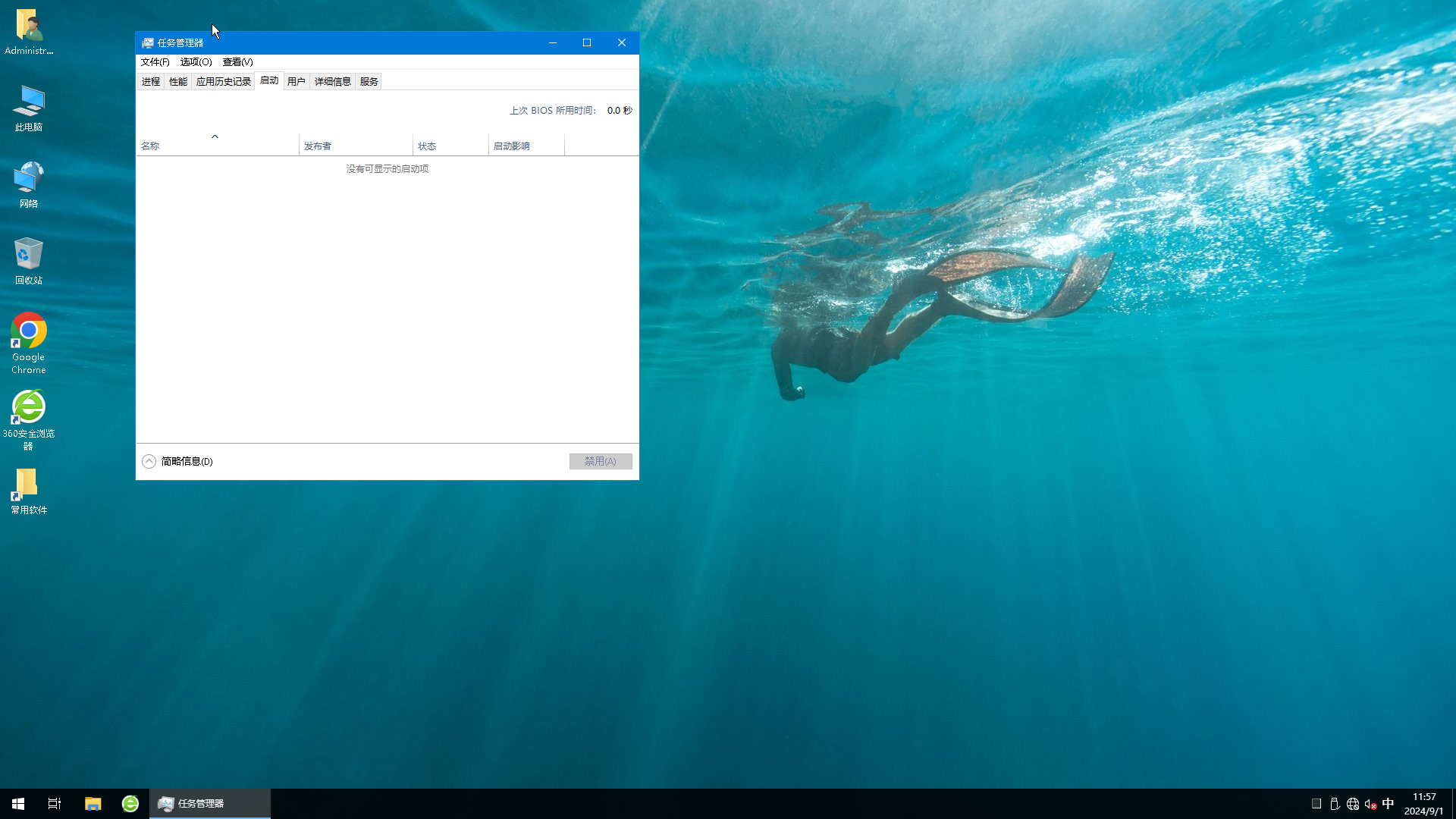Click the volume muted tray icon
The width and height of the screenshot is (1456, 819).
tap(1370, 804)
